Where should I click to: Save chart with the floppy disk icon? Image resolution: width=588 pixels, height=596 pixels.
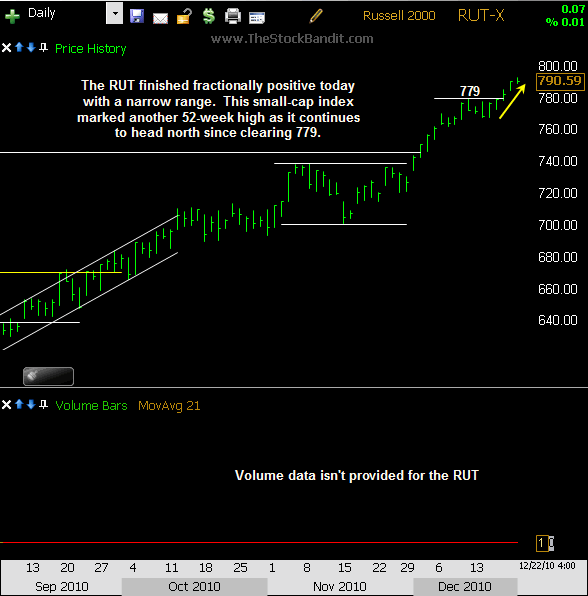137,16
